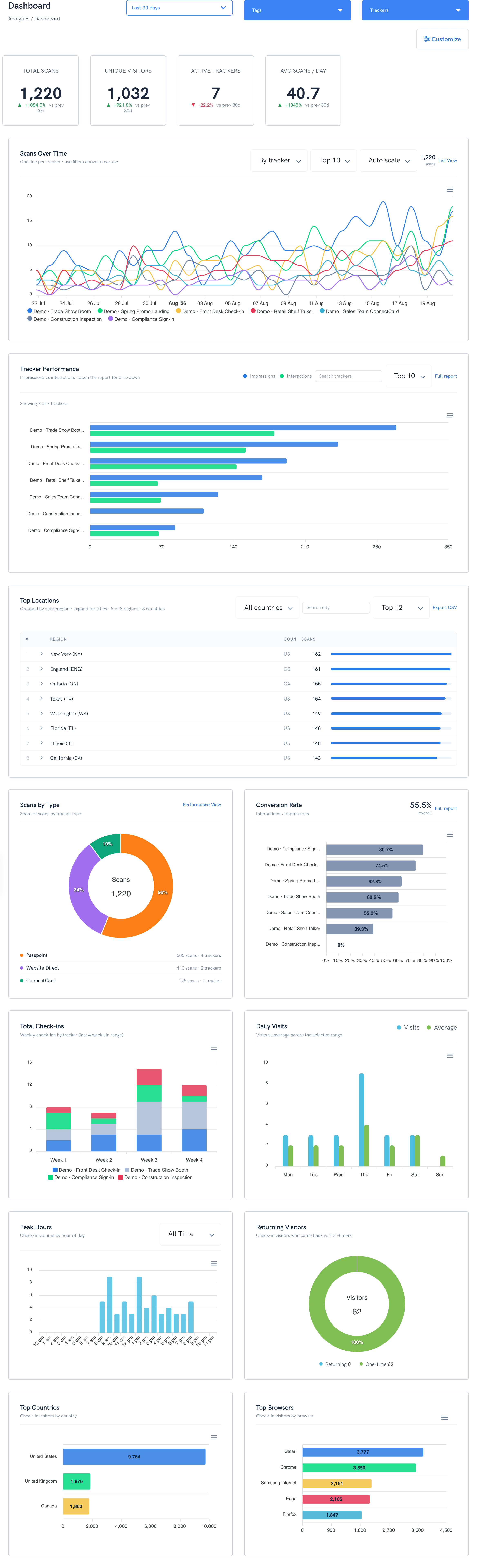477x1568 pixels.
Task: Click the Customize button
Action: [442, 39]
